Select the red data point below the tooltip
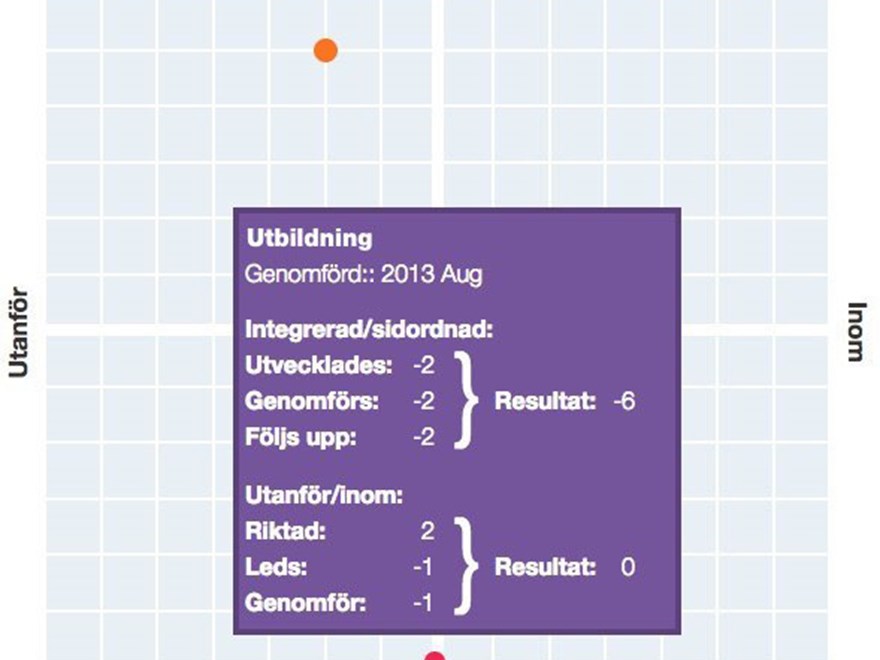Image resolution: width=880 pixels, height=660 pixels. click(x=434, y=656)
